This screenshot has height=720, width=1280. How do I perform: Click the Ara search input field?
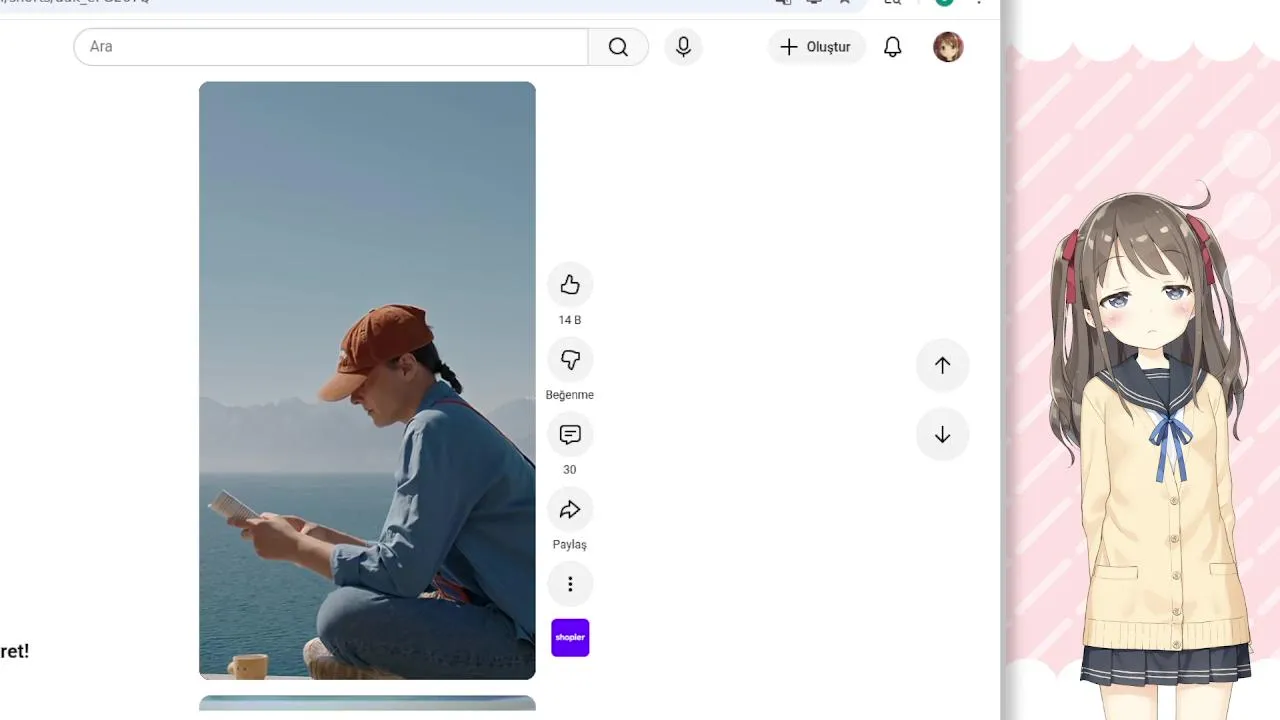coord(331,47)
